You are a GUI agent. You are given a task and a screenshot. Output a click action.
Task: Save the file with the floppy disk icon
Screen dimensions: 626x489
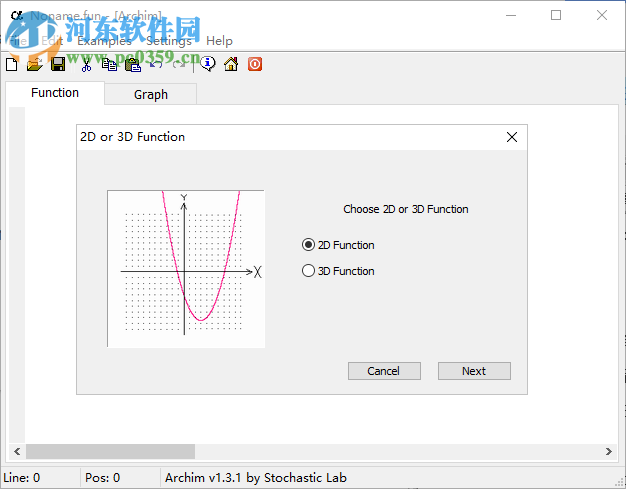pyautogui.click(x=58, y=64)
